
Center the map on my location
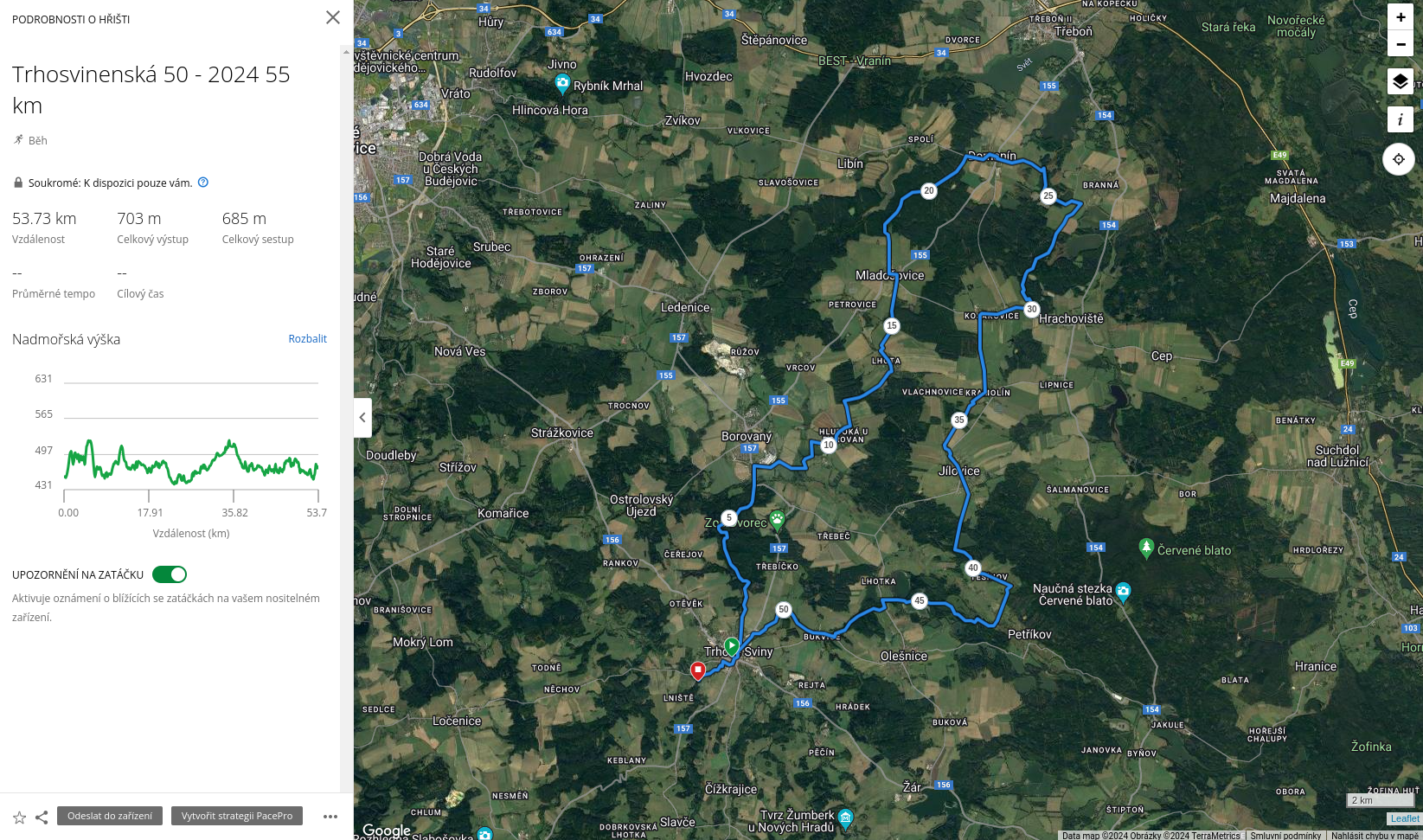coord(1399,159)
